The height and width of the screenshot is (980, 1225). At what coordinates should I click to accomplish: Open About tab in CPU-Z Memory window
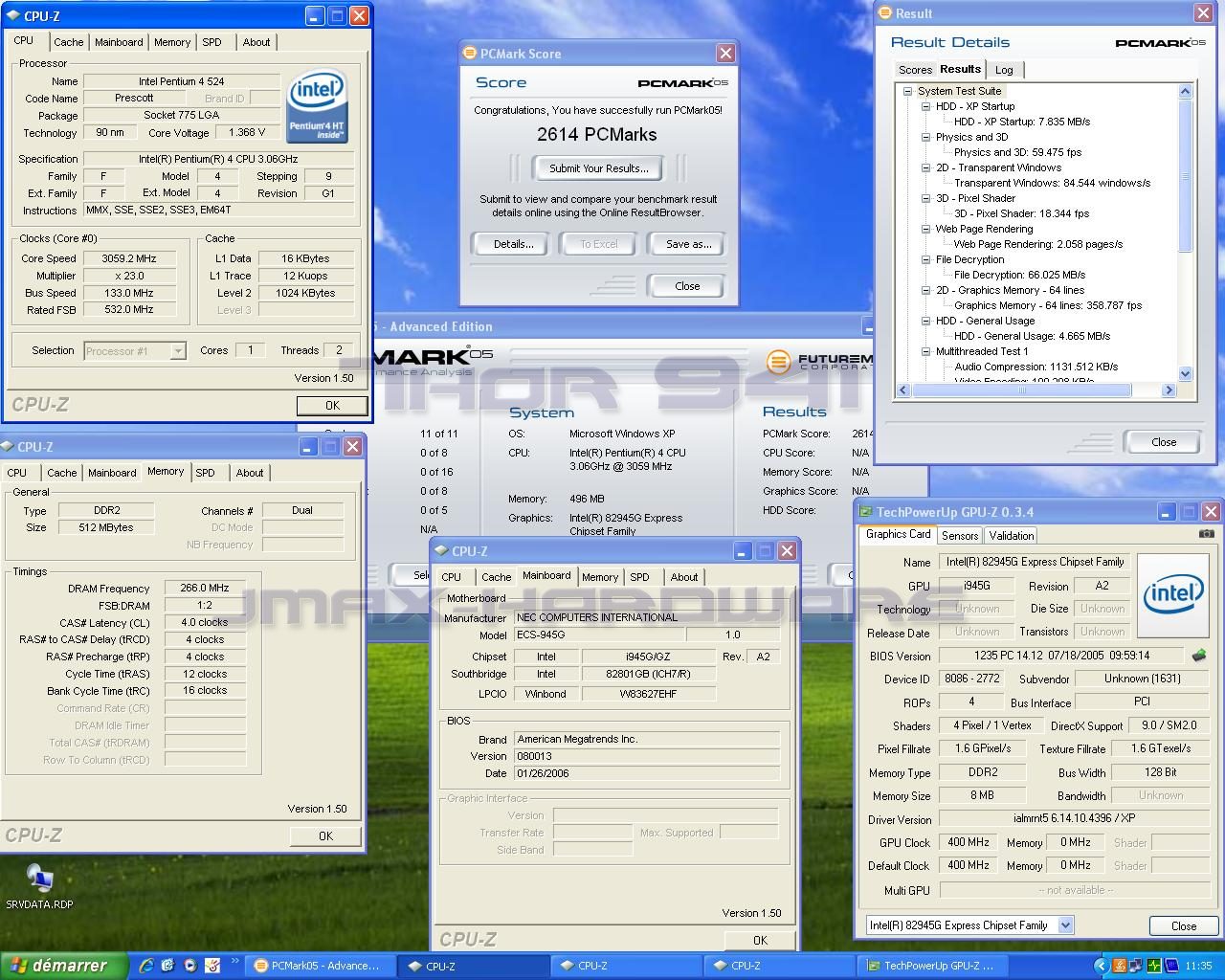(x=250, y=473)
